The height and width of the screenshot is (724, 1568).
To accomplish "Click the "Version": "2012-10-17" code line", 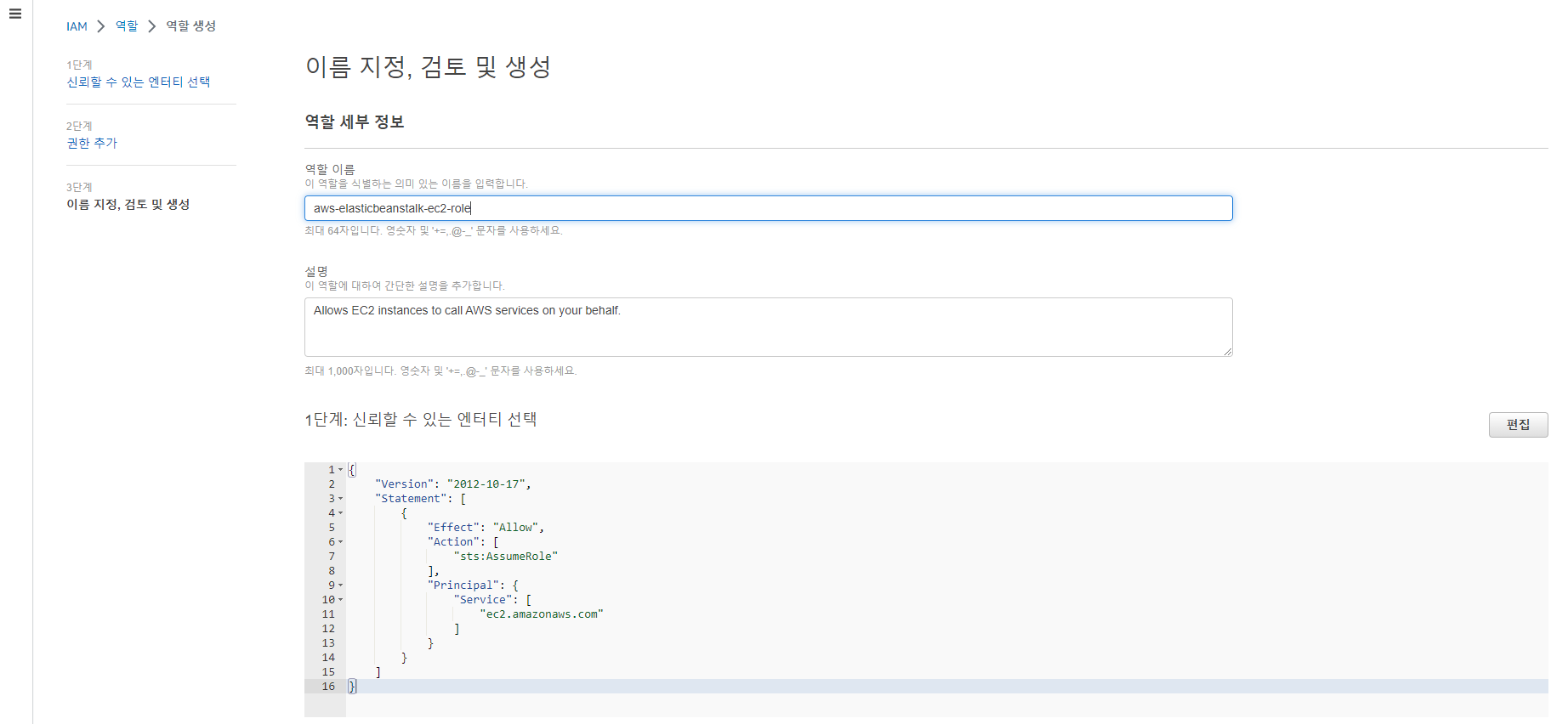I will click(x=453, y=484).
